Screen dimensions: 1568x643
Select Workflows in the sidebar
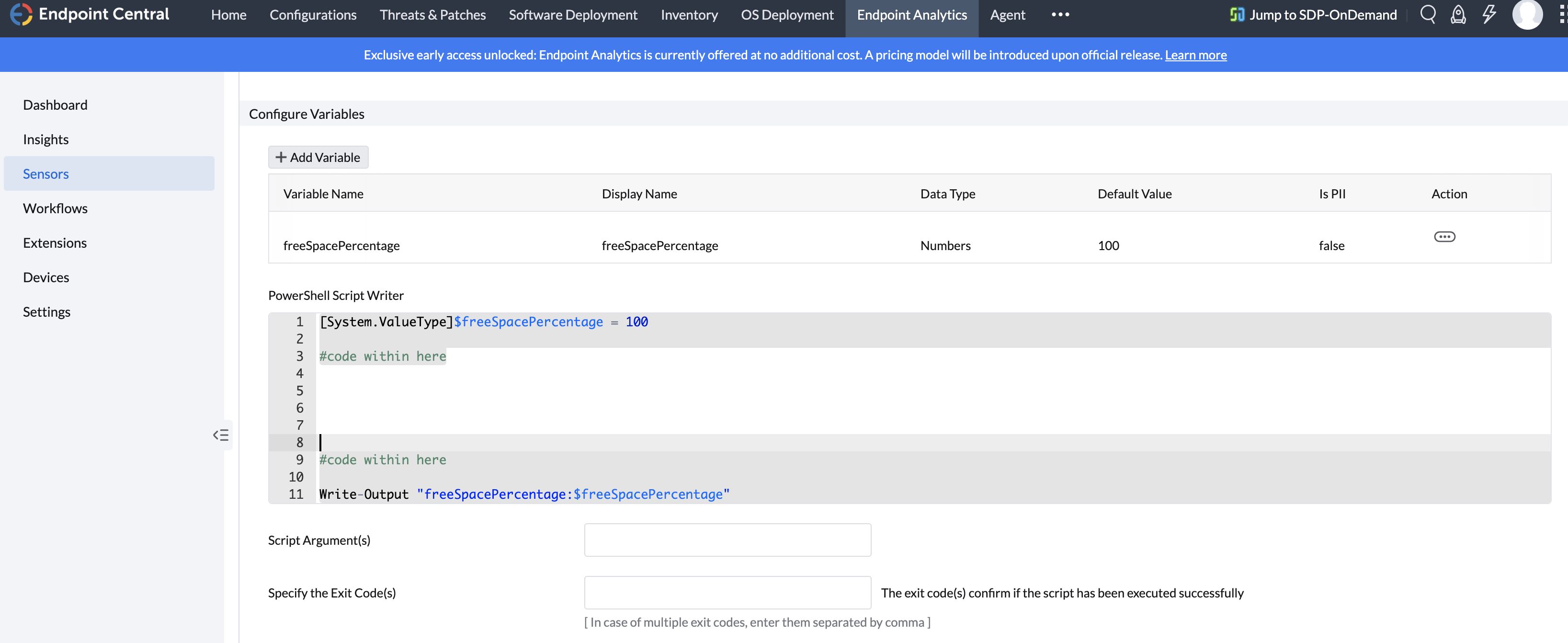pos(56,208)
